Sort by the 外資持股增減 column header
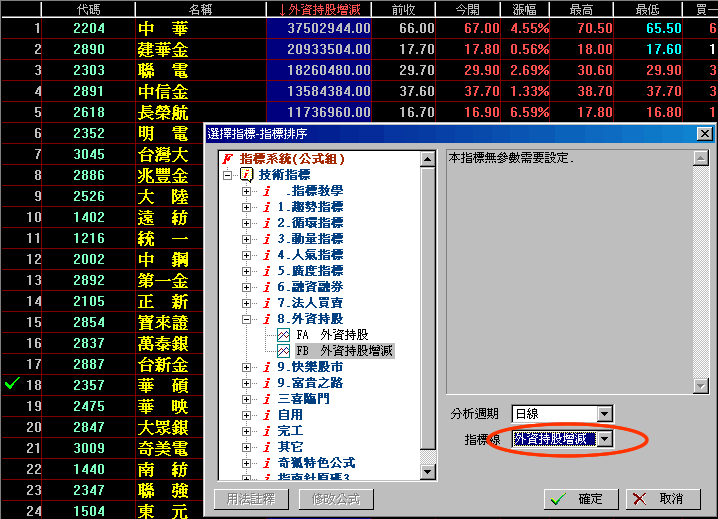Image resolution: width=718 pixels, height=519 pixels. pos(319,9)
